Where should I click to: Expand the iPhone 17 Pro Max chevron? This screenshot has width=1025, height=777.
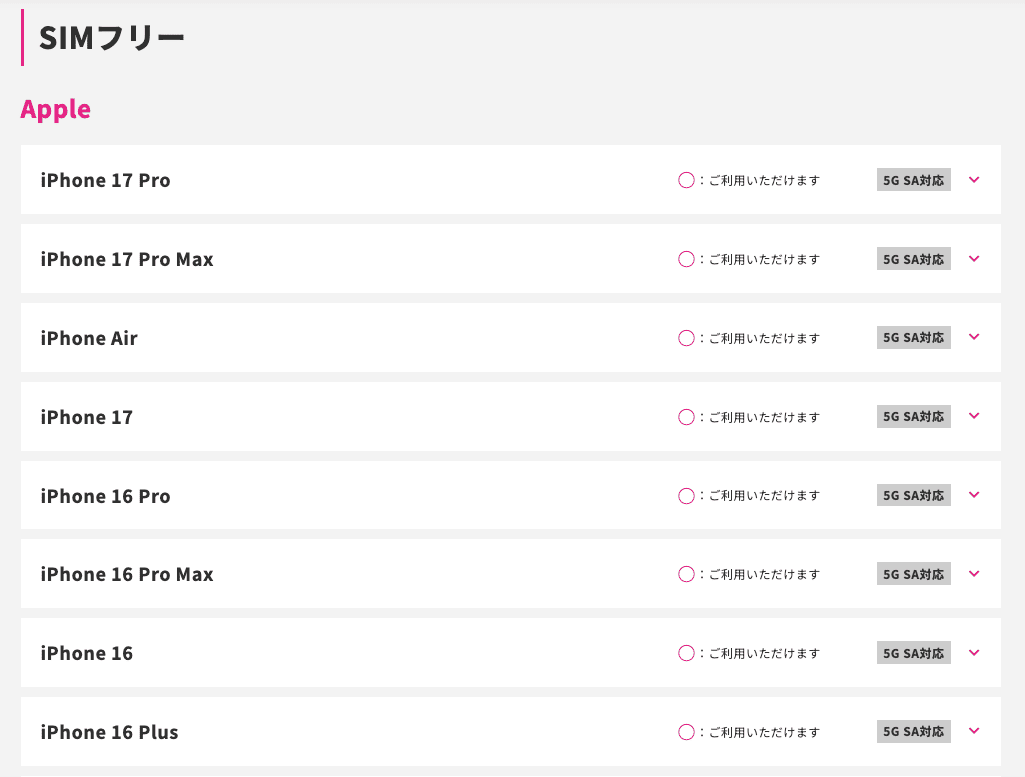point(974,259)
